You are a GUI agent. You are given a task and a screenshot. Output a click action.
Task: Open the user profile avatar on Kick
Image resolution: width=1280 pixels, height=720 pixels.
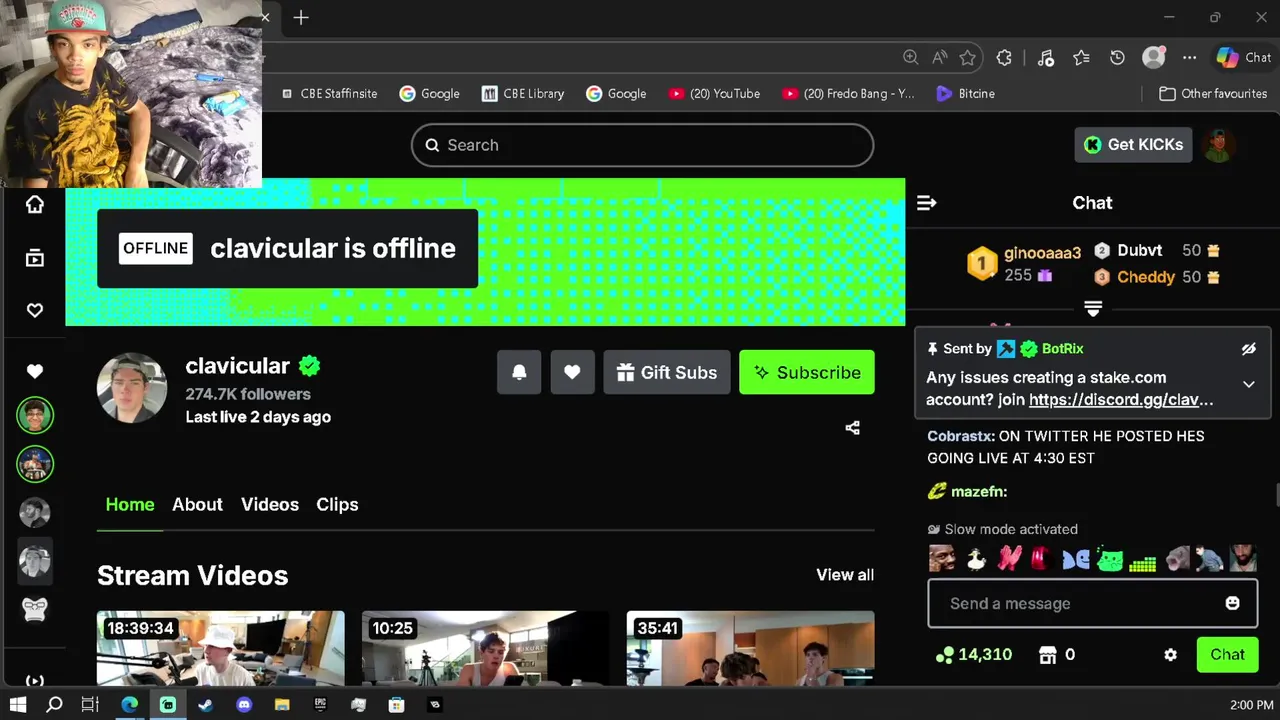[x=1217, y=145]
